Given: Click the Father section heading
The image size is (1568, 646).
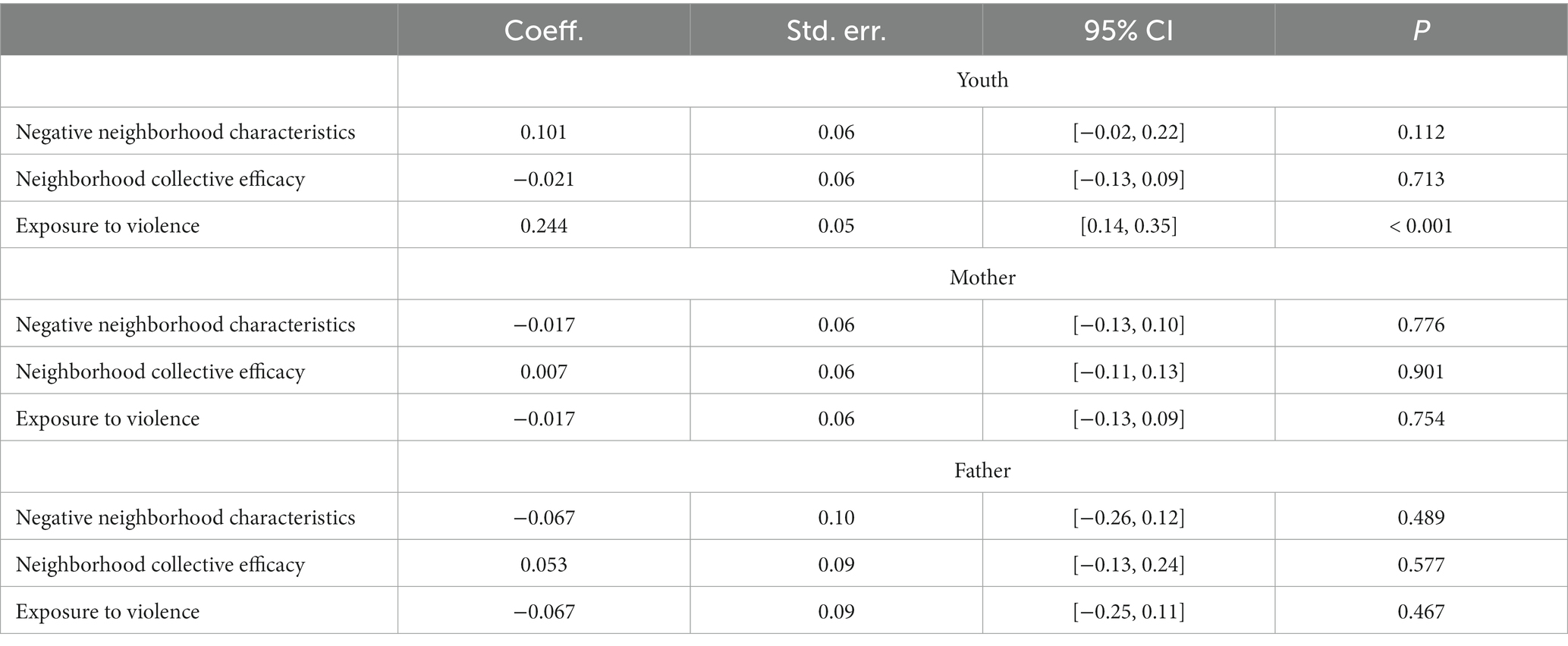Looking at the screenshot, I should click(x=982, y=471).
